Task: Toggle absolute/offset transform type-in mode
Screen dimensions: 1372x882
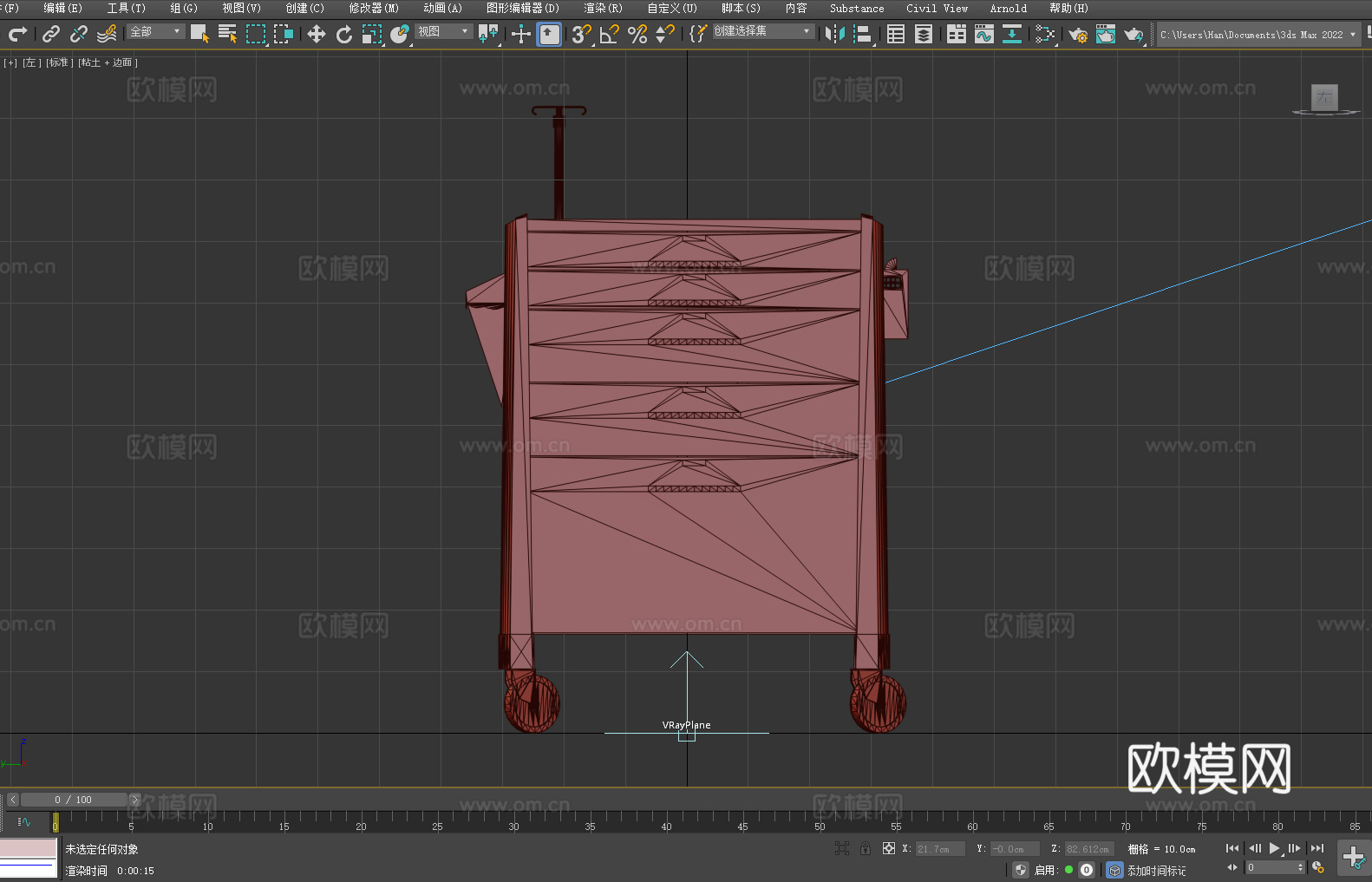Action: 888,848
